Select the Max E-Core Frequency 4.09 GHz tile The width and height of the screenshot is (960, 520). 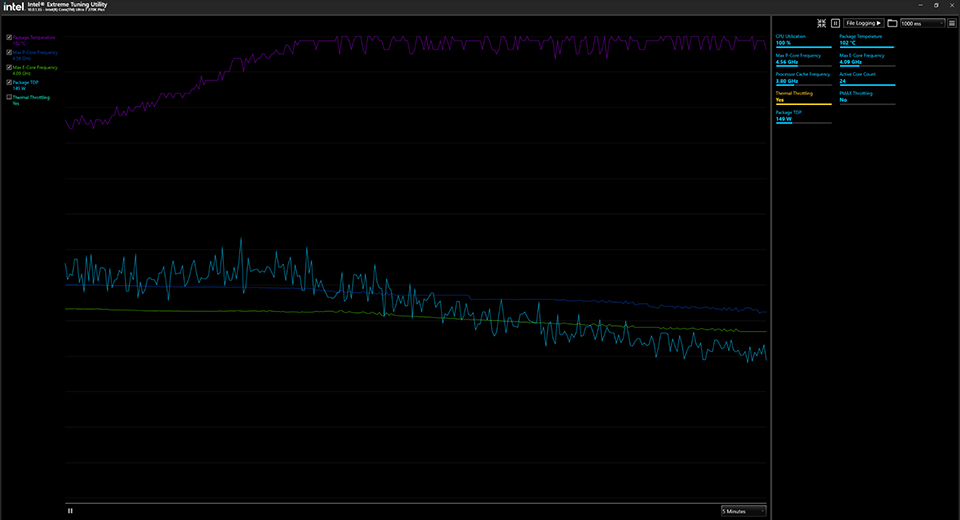(867, 59)
